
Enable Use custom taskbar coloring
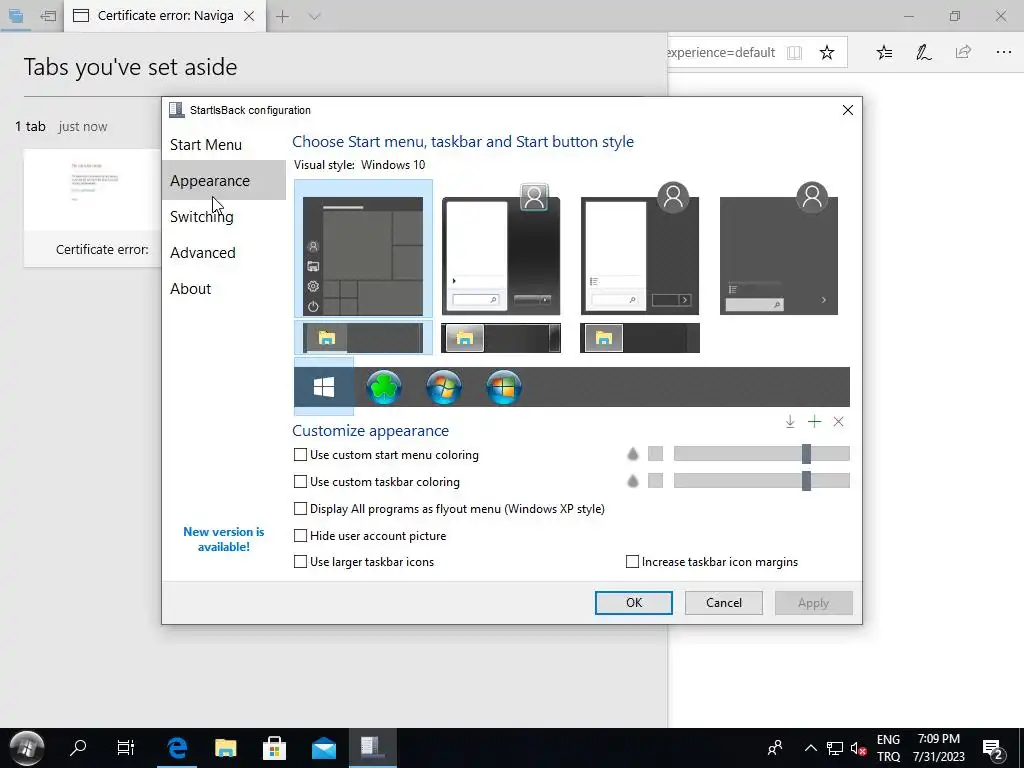point(377,482)
